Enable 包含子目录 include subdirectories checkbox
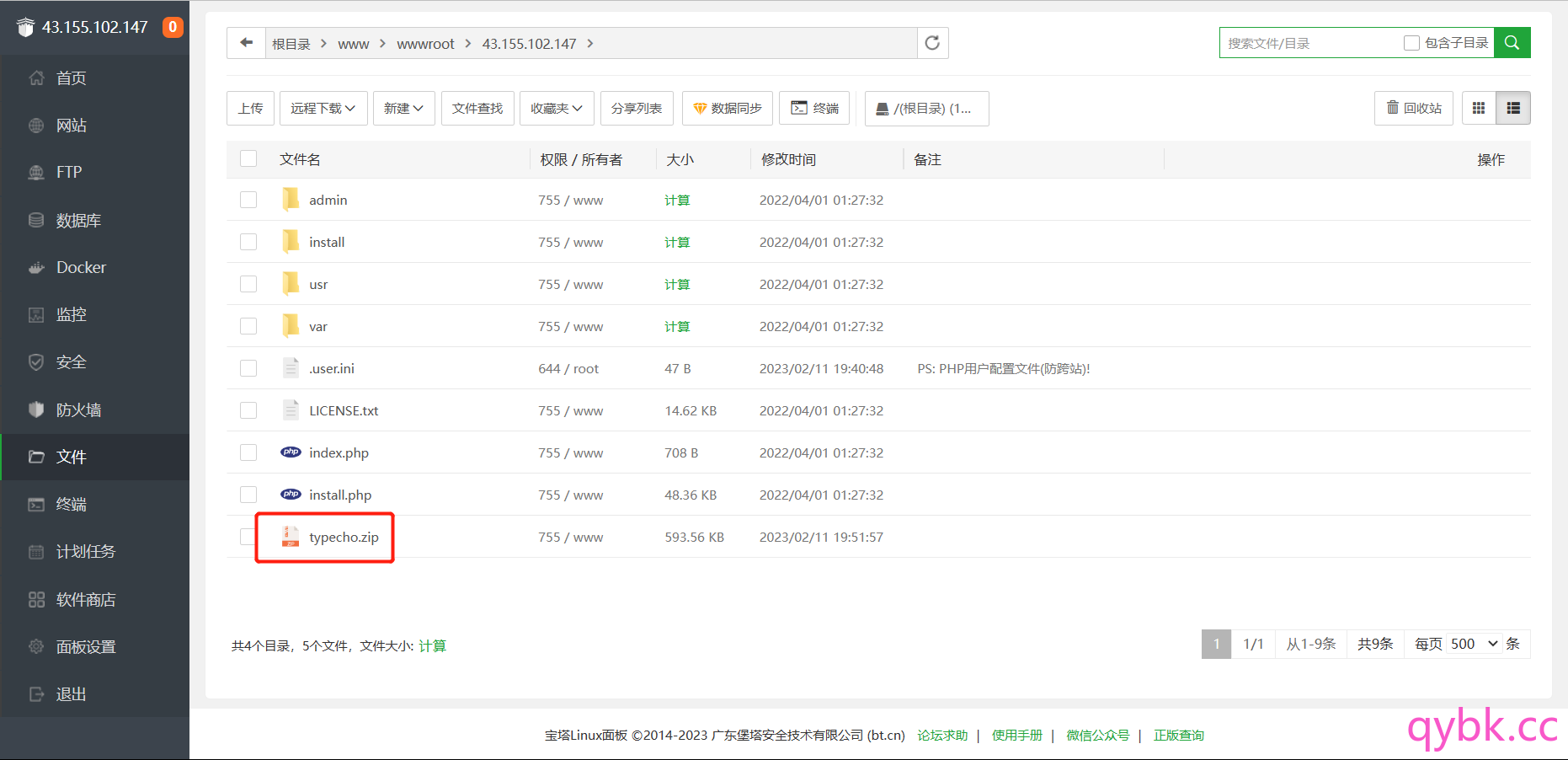 pos(1412,43)
